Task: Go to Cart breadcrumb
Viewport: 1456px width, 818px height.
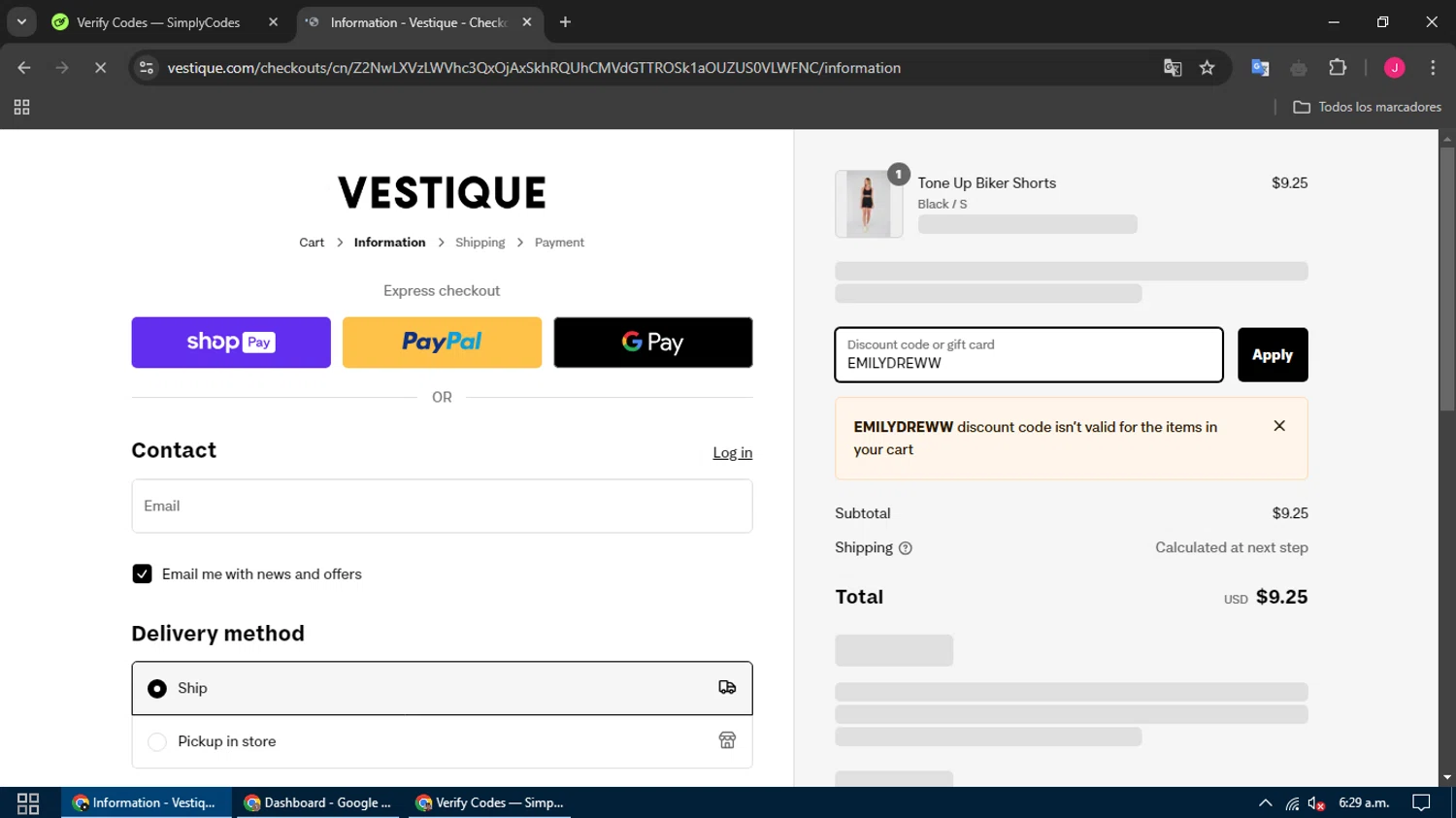Action: click(312, 243)
